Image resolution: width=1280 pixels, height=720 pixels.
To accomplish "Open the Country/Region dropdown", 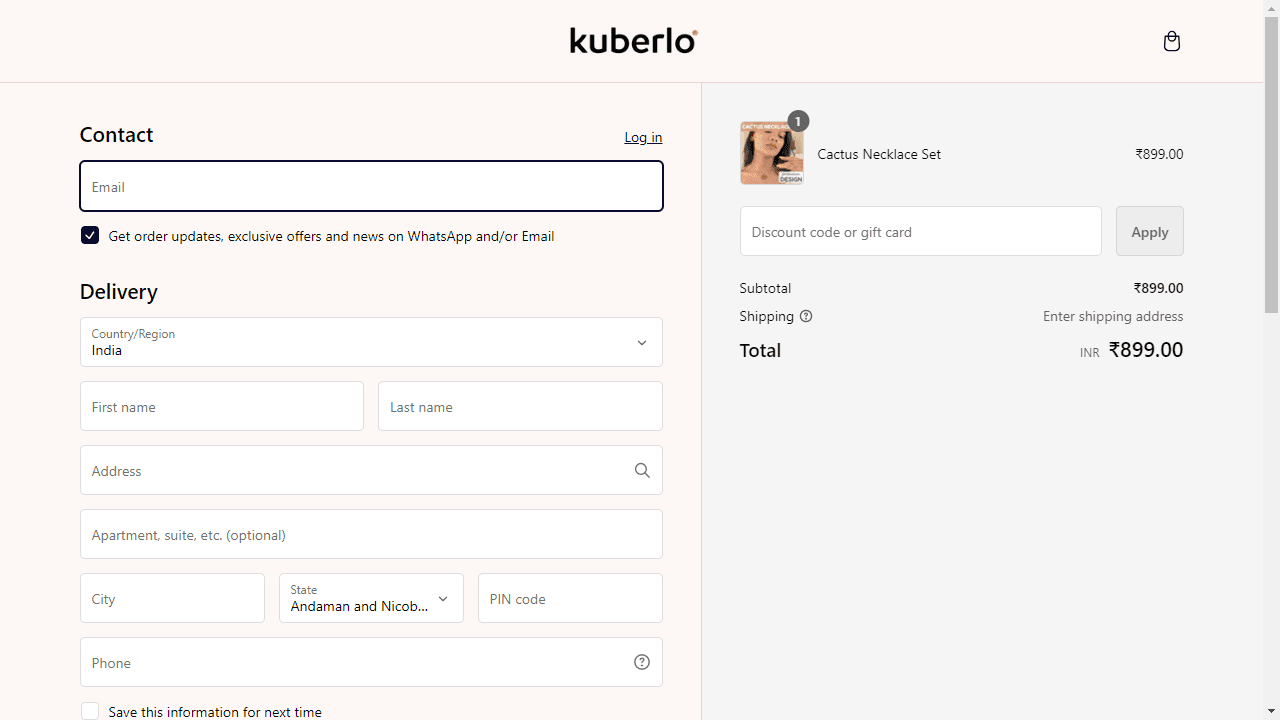I will pyautogui.click(x=371, y=342).
